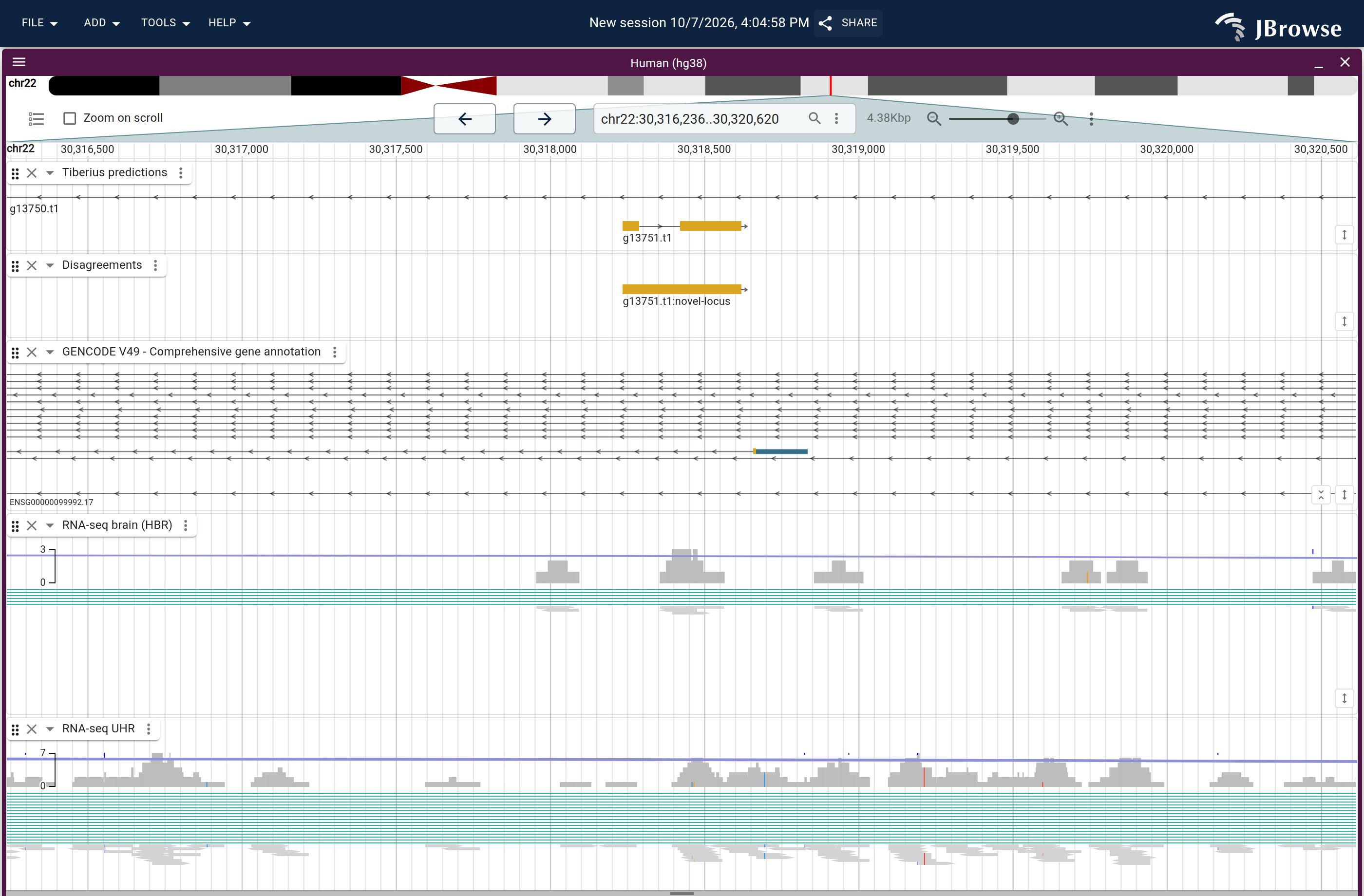
Task: Open the TOOLS menu
Action: [165, 23]
